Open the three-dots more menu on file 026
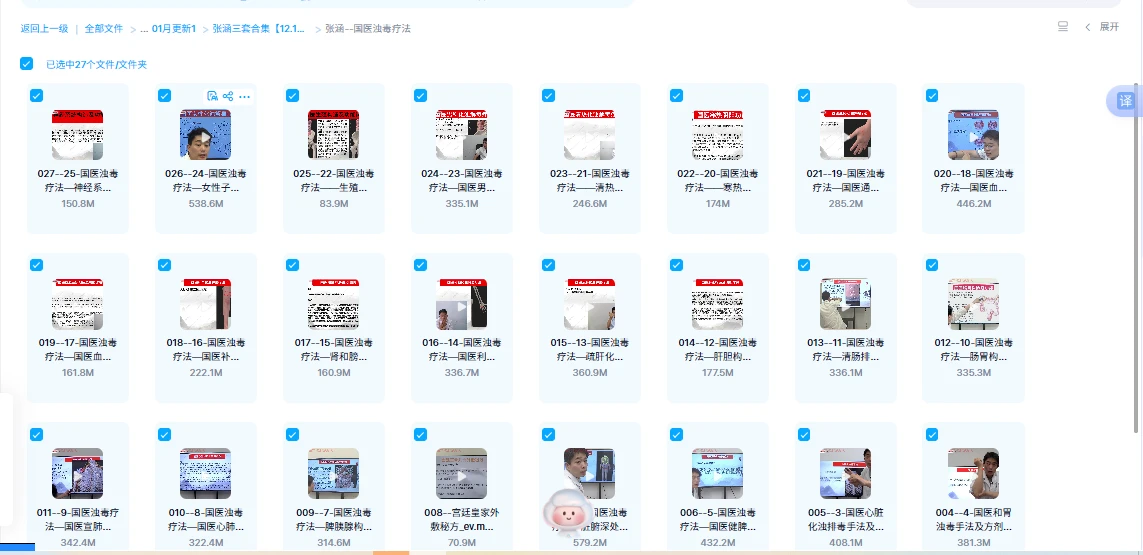 (245, 96)
